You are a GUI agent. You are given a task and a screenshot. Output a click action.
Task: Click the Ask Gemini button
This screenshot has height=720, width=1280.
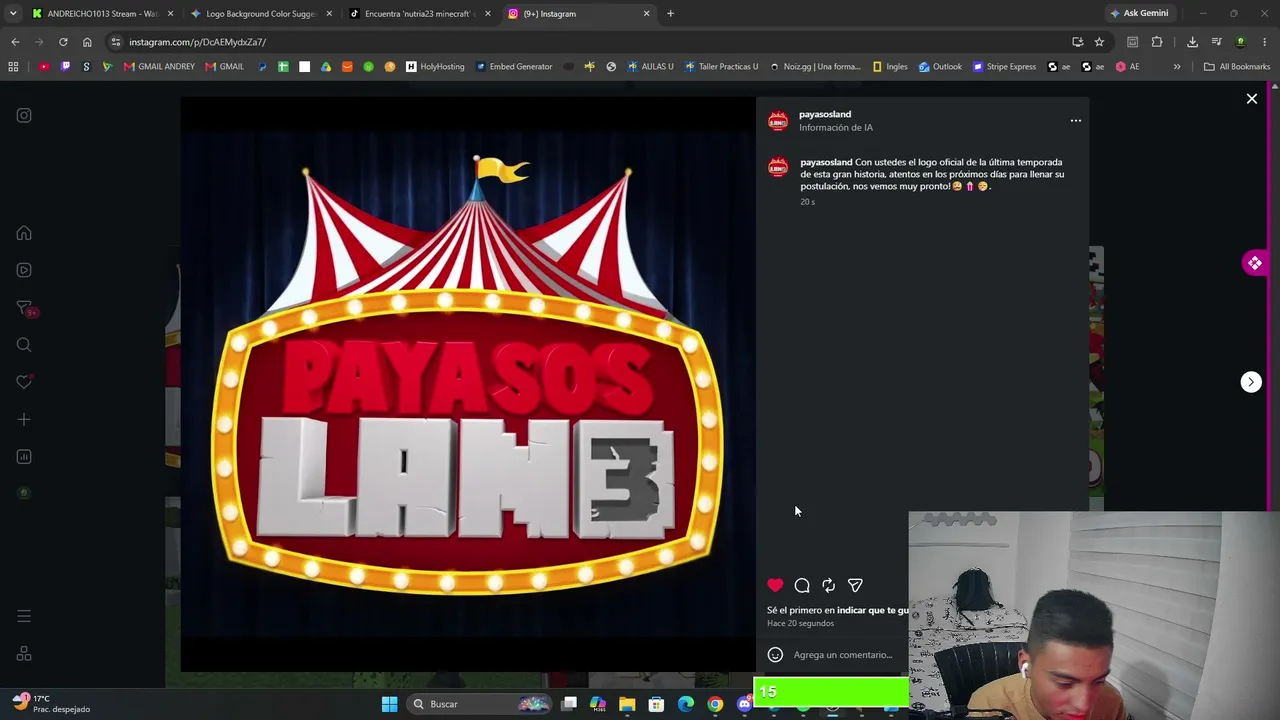point(1139,14)
